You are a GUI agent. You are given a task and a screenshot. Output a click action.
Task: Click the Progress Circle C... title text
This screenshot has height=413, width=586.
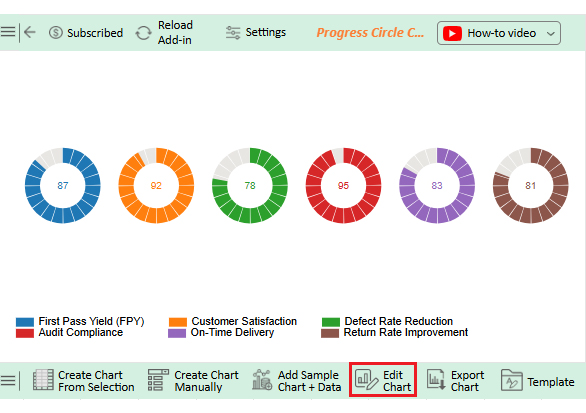coord(370,33)
